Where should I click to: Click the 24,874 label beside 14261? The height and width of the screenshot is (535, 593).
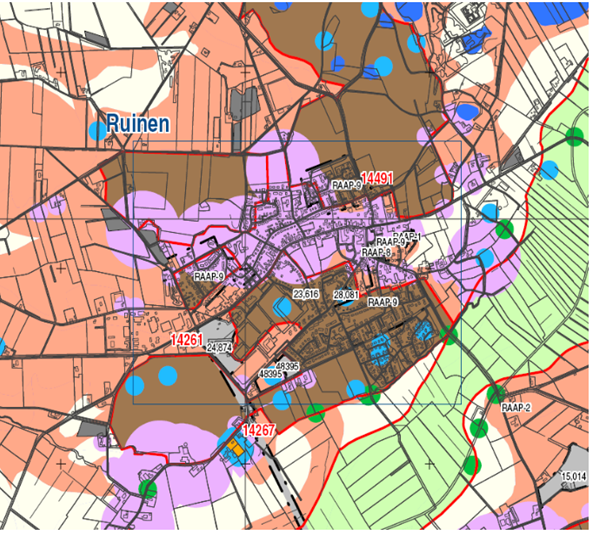tap(219, 347)
